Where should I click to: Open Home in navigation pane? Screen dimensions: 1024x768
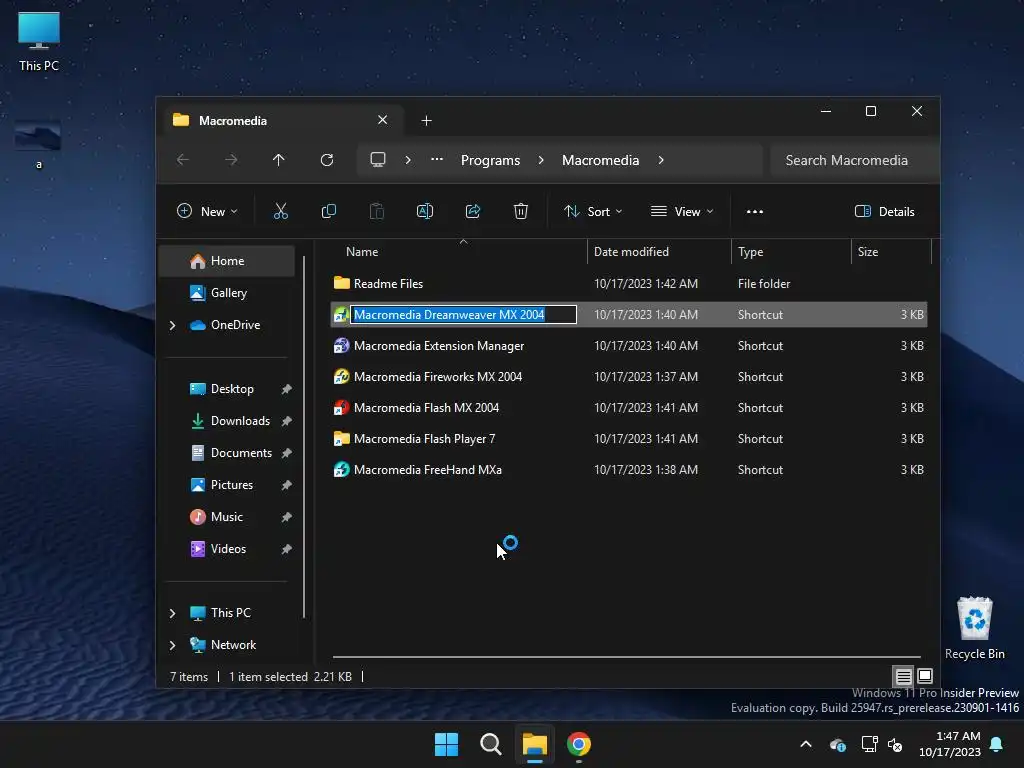pyautogui.click(x=227, y=261)
